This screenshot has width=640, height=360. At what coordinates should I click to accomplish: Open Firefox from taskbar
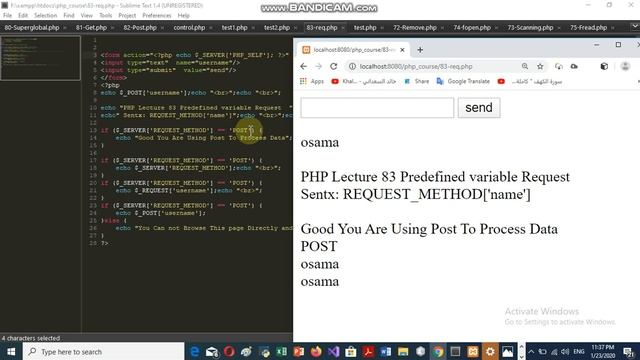pos(316,351)
